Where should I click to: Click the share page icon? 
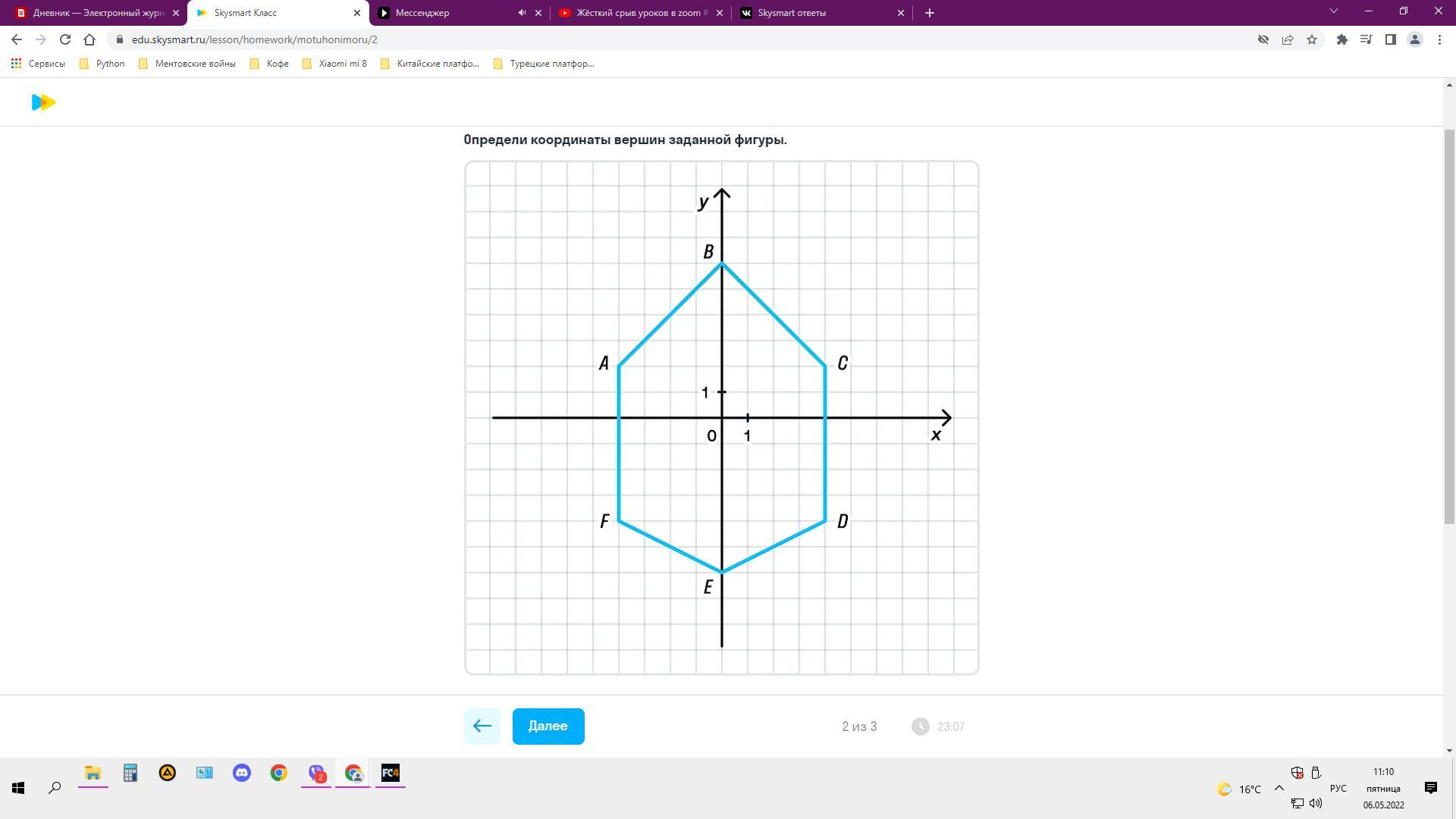(1288, 39)
